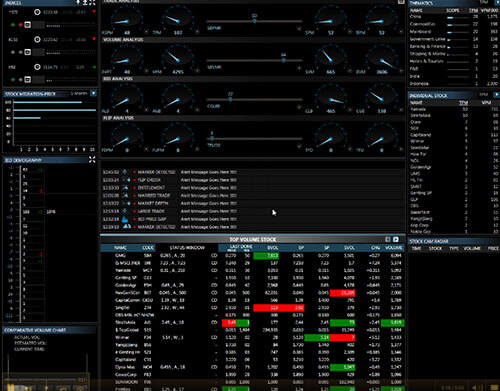Click the TYPE header in Stock CAM Radar
Image resolution: width=500 pixels, height=391 pixels.
[454, 248]
